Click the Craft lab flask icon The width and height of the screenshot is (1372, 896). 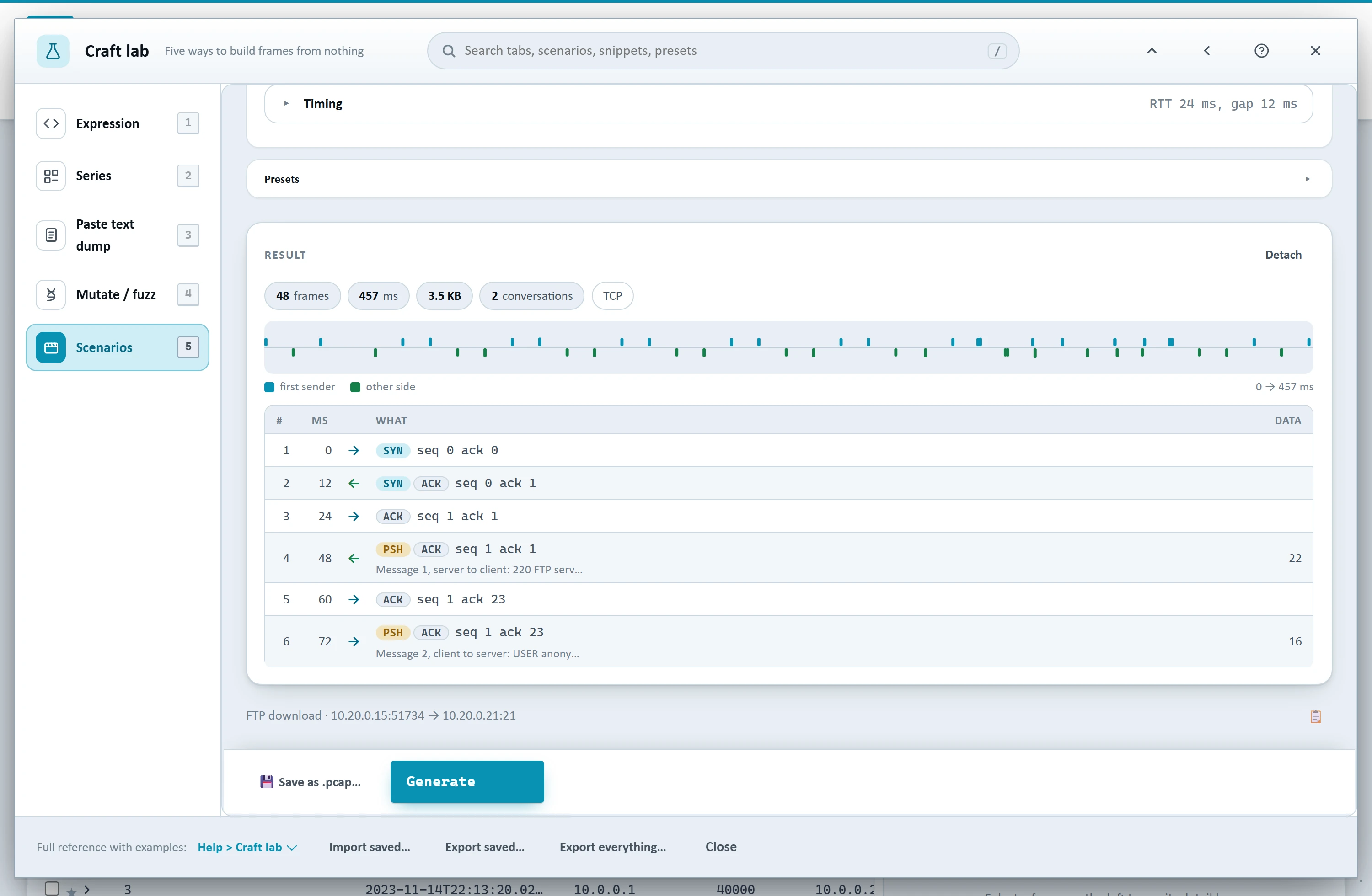[53, 51]
